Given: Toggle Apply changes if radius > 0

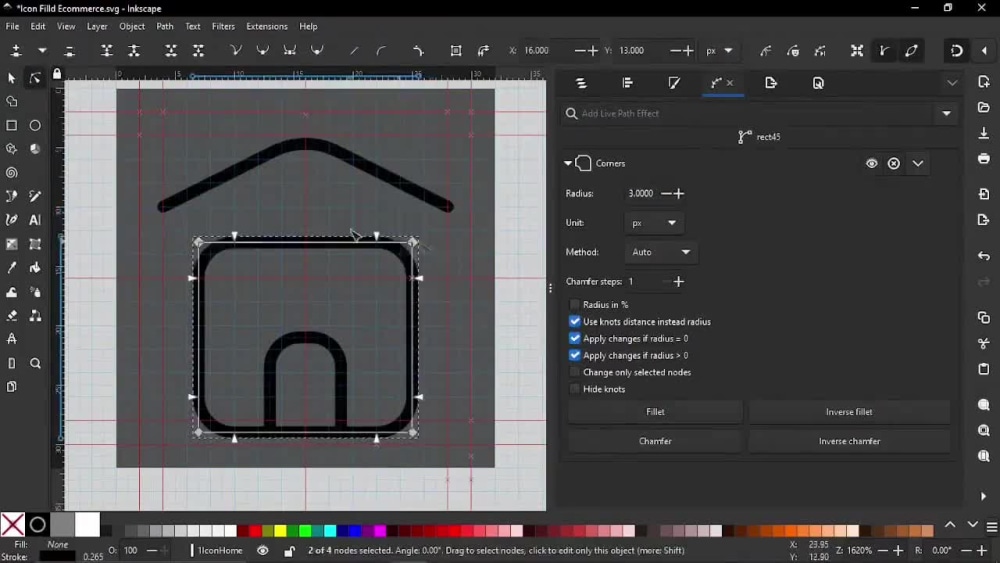Looking at the screenshot, I should (x=575, y=355).
